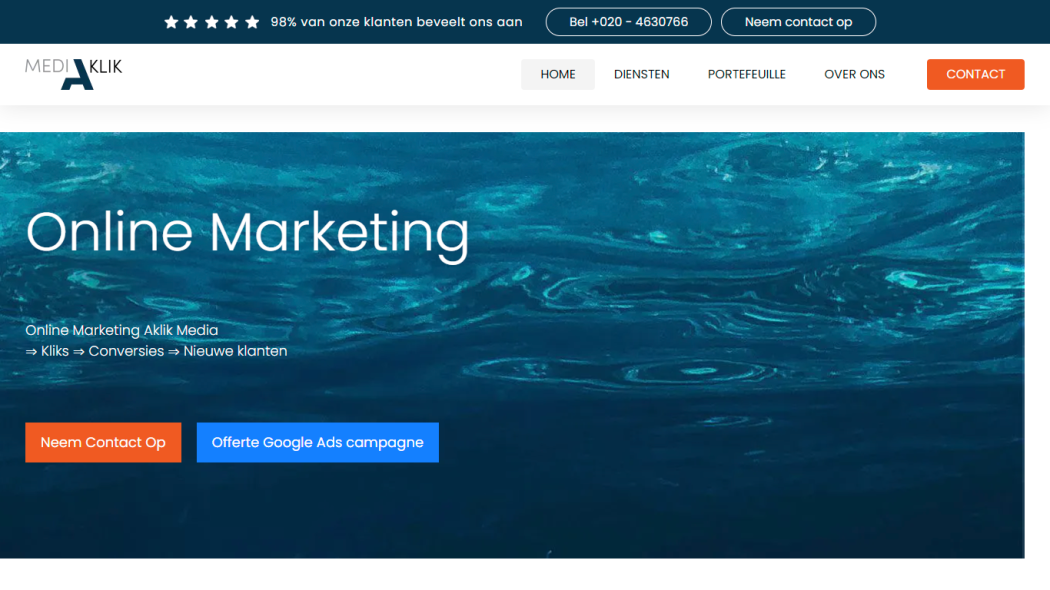Click the 98% customer recommendation text
The height and width of the screenshot is (590, 1050).
coord(396,22)
